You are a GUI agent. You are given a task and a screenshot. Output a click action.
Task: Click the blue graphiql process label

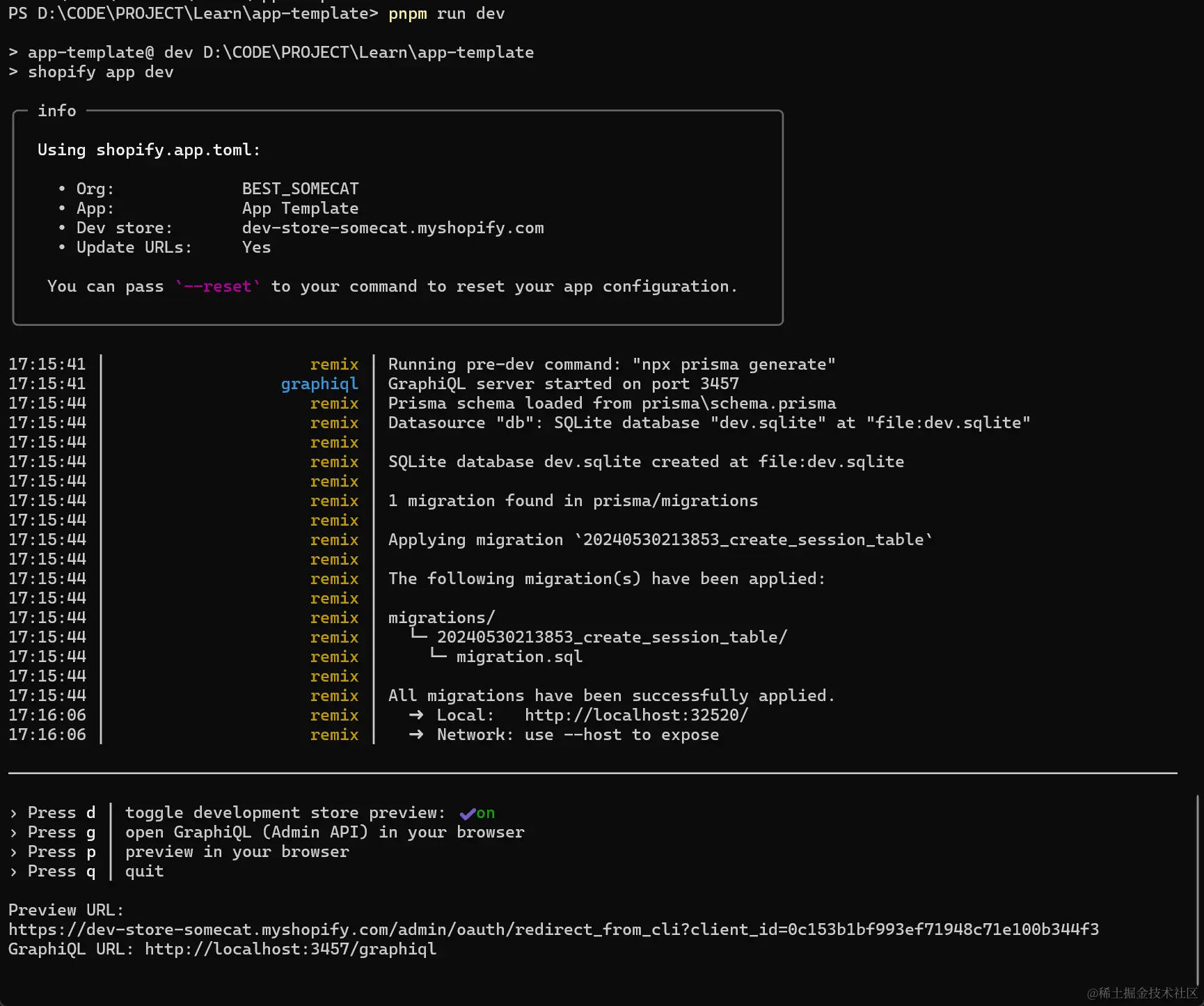pos(319,384)
